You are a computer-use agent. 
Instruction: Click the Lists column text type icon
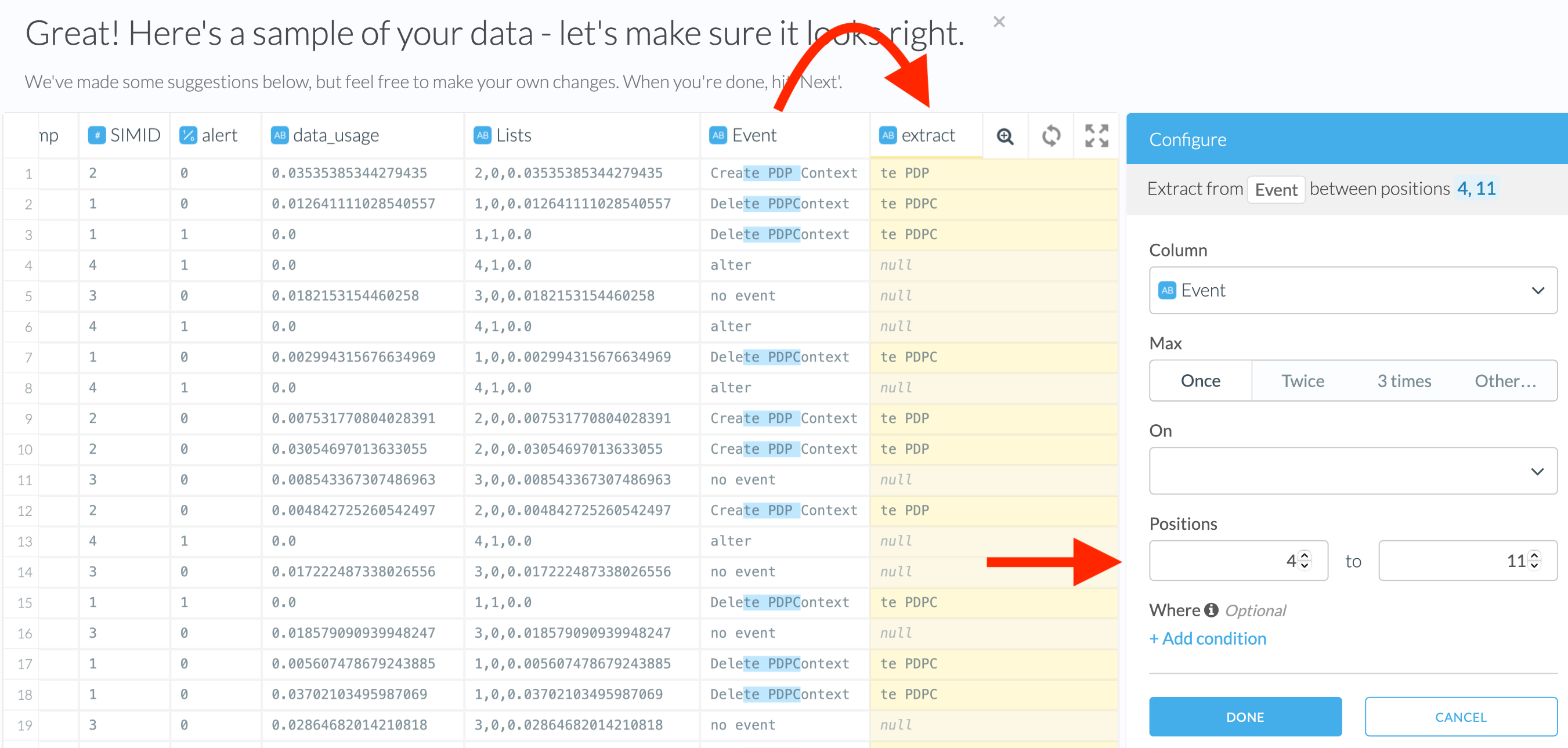tap(482, 135)
